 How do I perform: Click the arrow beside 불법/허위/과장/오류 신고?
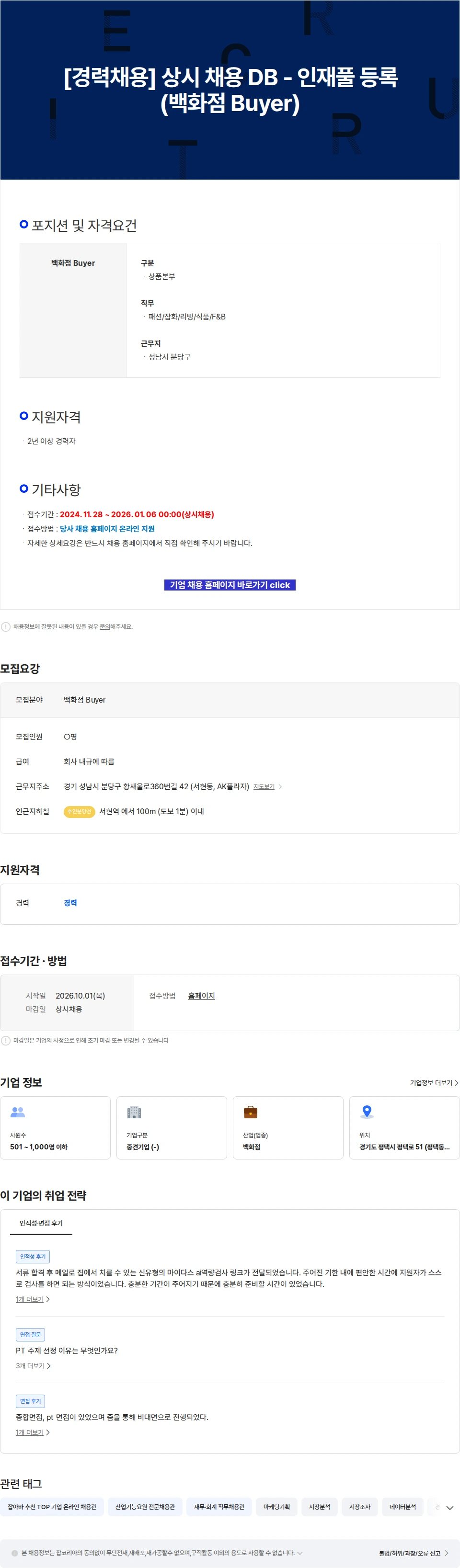[x=447, y=1553]
